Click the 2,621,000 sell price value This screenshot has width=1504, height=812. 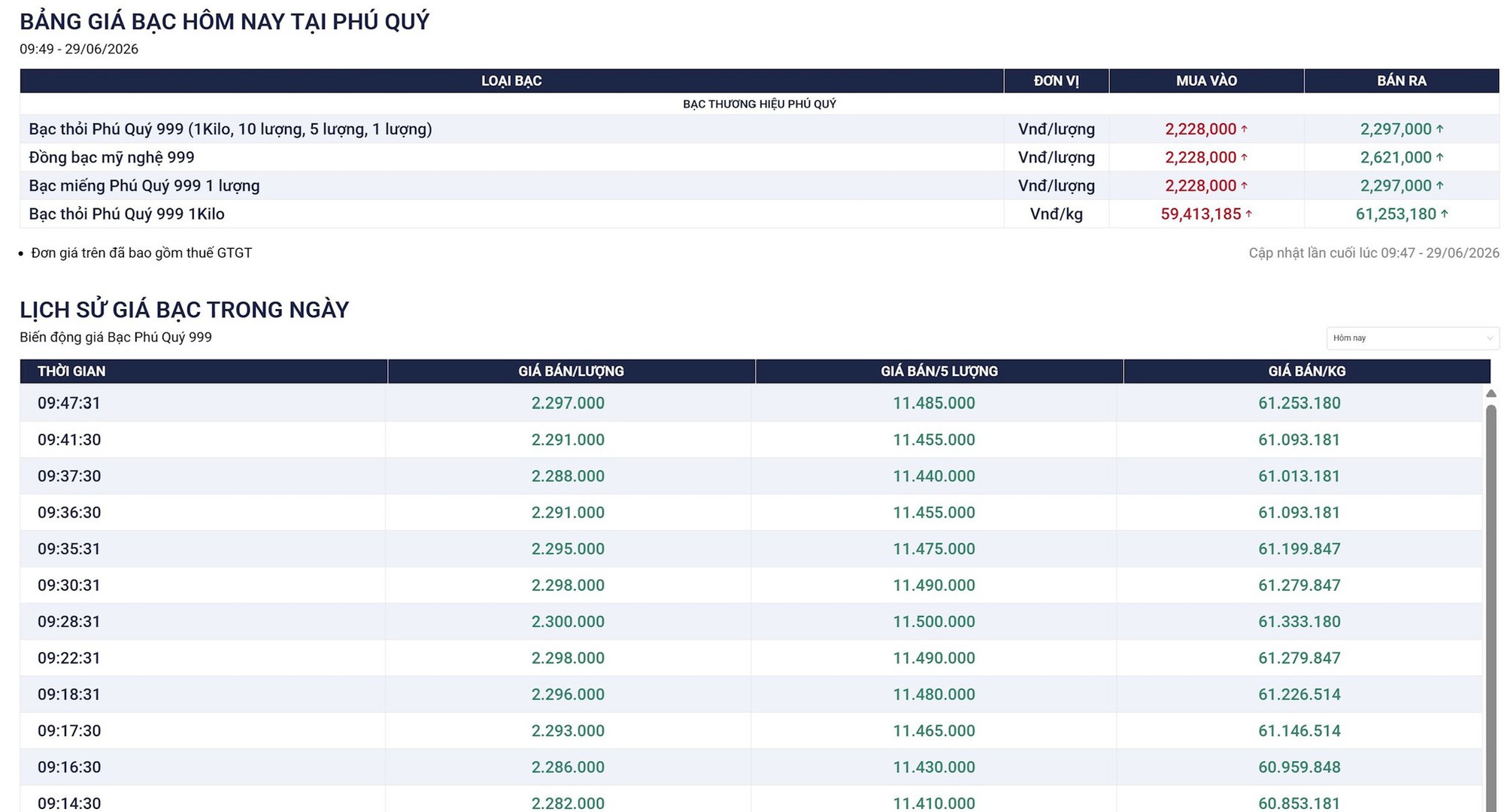click(1396, 157)
